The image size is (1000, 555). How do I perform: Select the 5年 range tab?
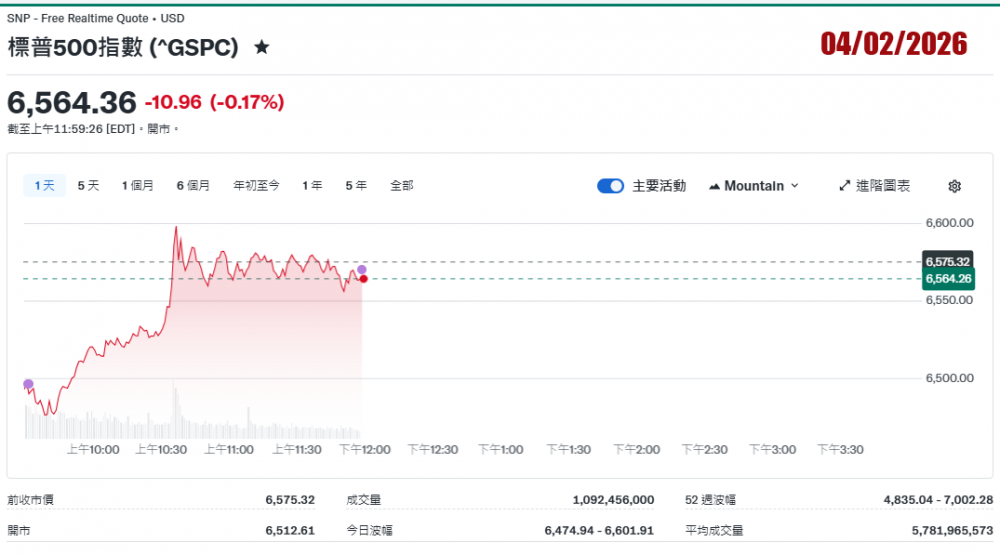tap(356, 185)
